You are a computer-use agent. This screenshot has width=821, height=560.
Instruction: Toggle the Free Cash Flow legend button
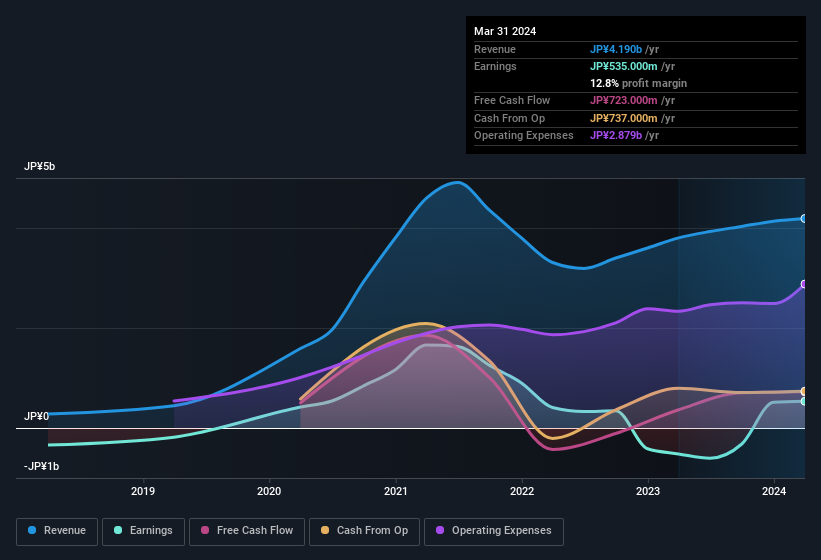pos(247,531)
